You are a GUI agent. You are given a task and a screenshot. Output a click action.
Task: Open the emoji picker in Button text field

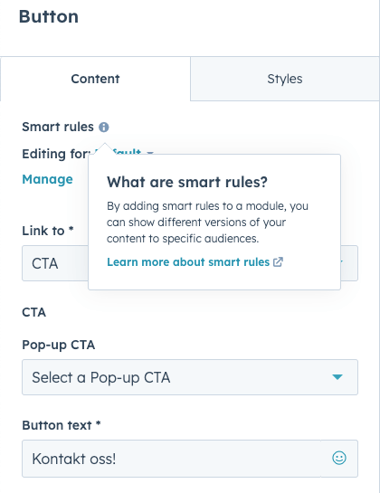tap(339, 458)
